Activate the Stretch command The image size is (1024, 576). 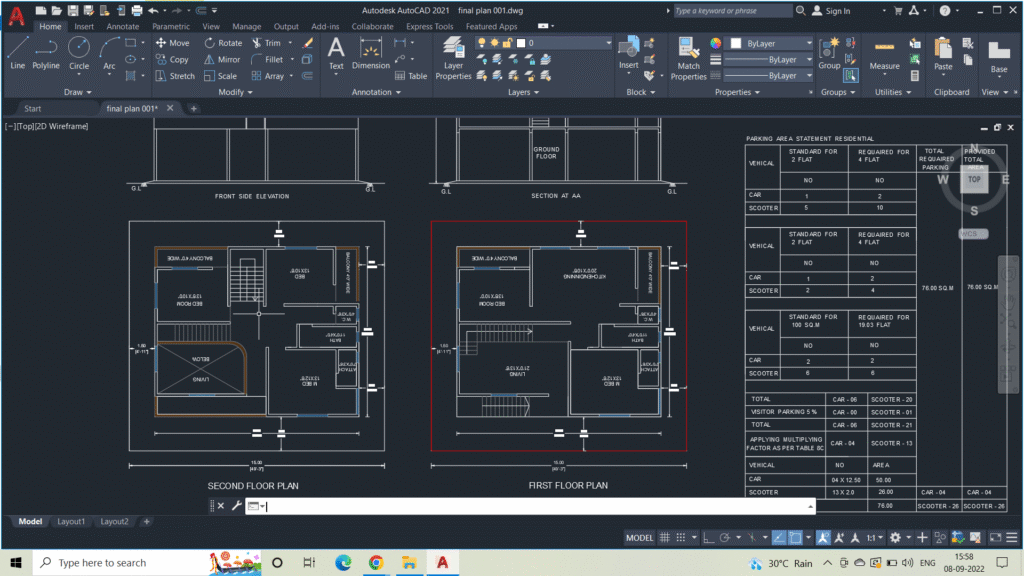coord(175,76)
